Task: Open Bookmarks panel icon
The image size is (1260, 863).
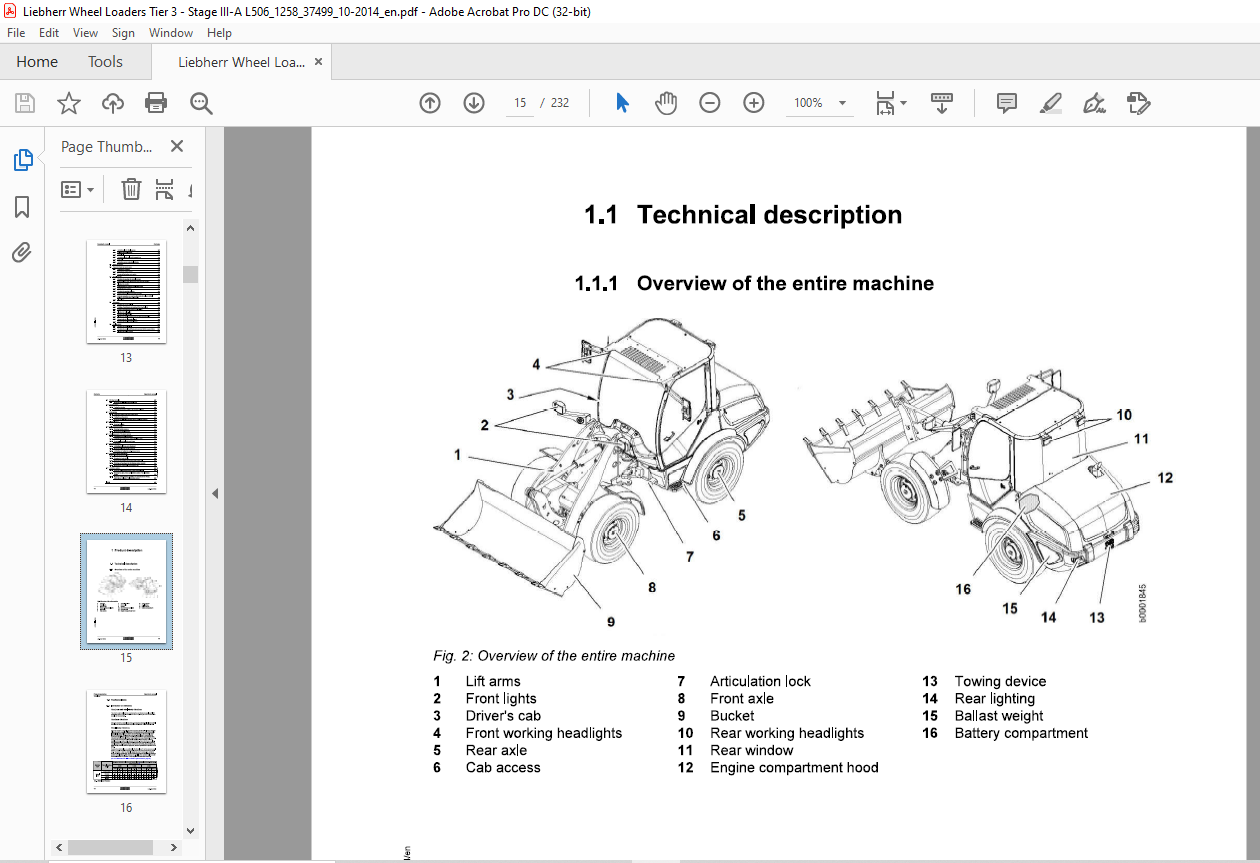Action: click(x=22, y=207)
